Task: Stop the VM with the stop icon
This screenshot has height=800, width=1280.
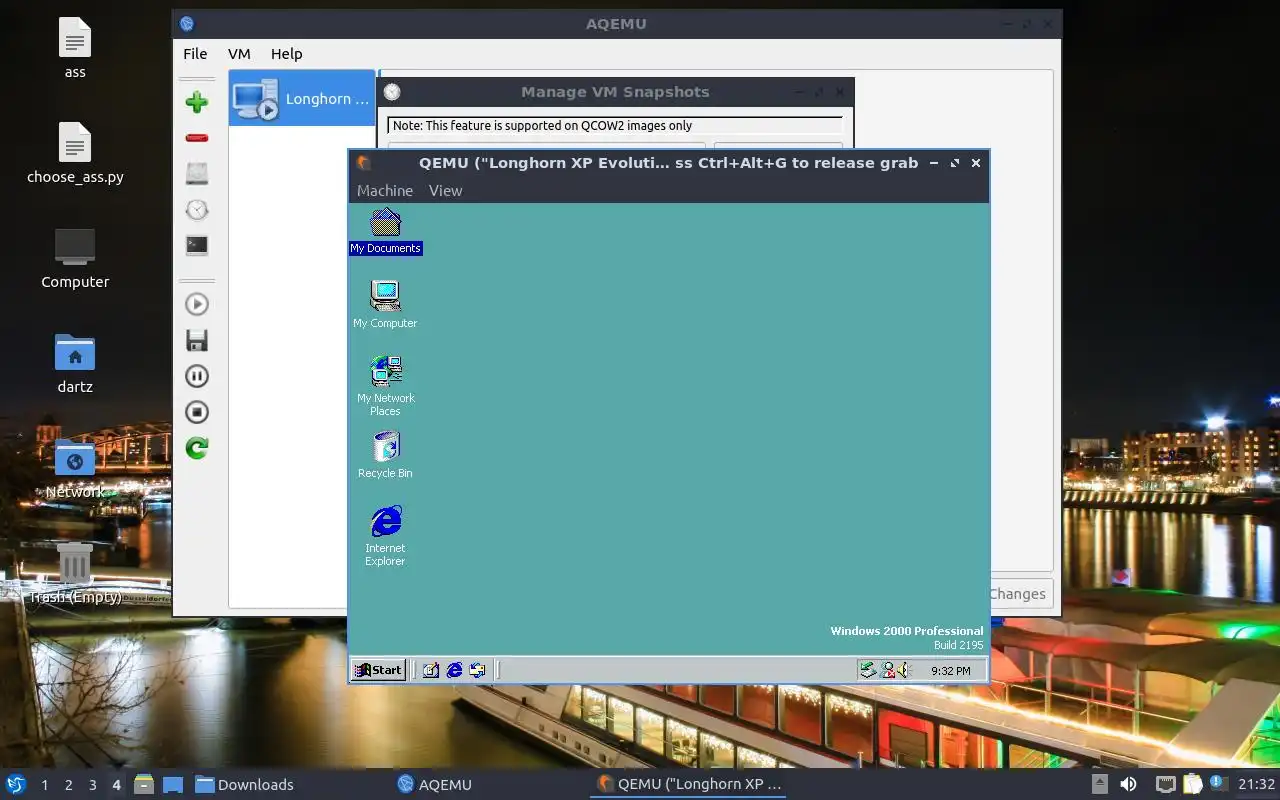Action: (197, 412)
